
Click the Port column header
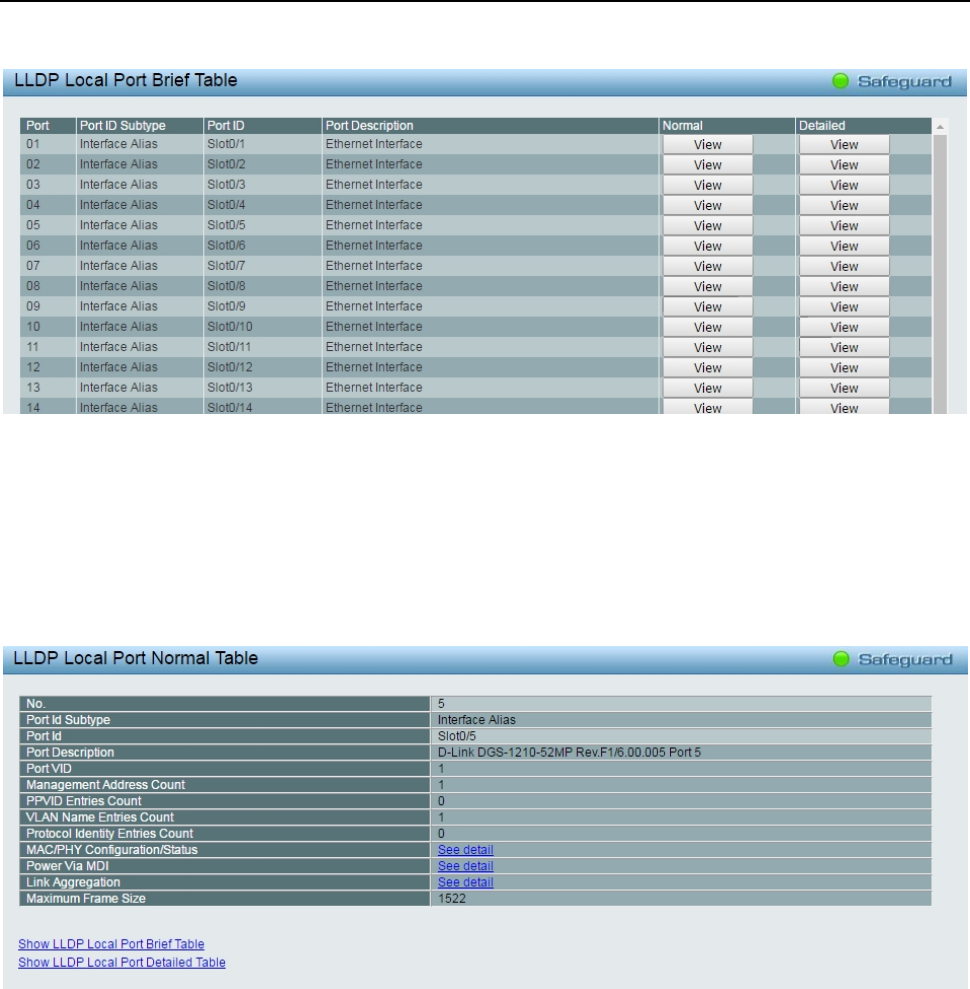click(x=48, y=126)
